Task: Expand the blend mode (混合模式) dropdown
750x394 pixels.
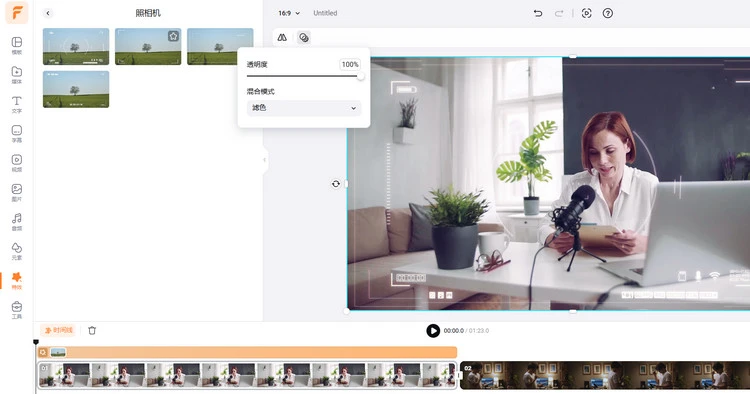Action: (304, 108)
